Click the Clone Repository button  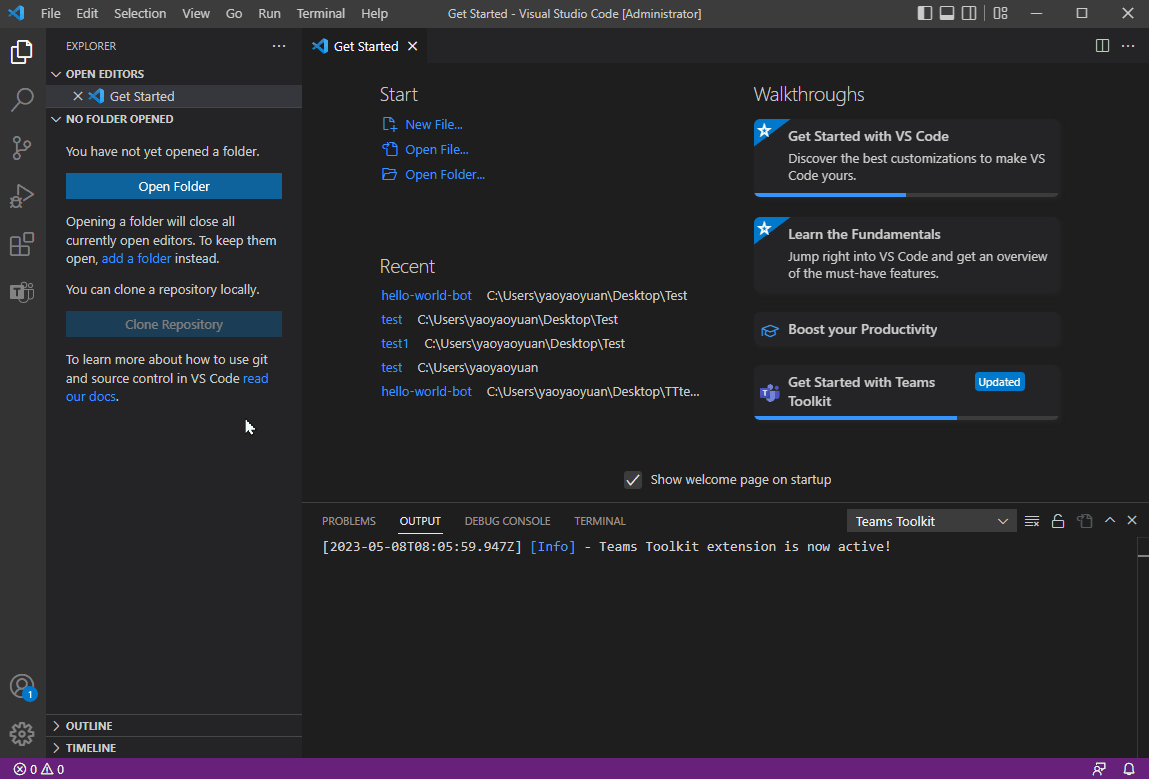pos(174,324)
